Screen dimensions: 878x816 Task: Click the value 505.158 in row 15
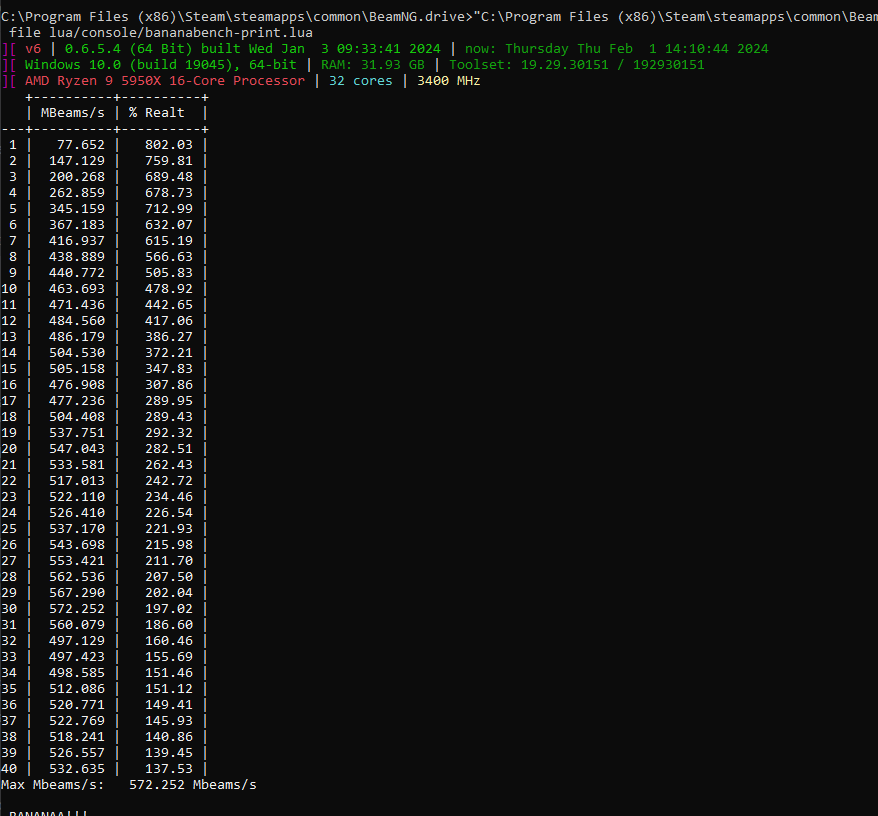tap(77, 369)
